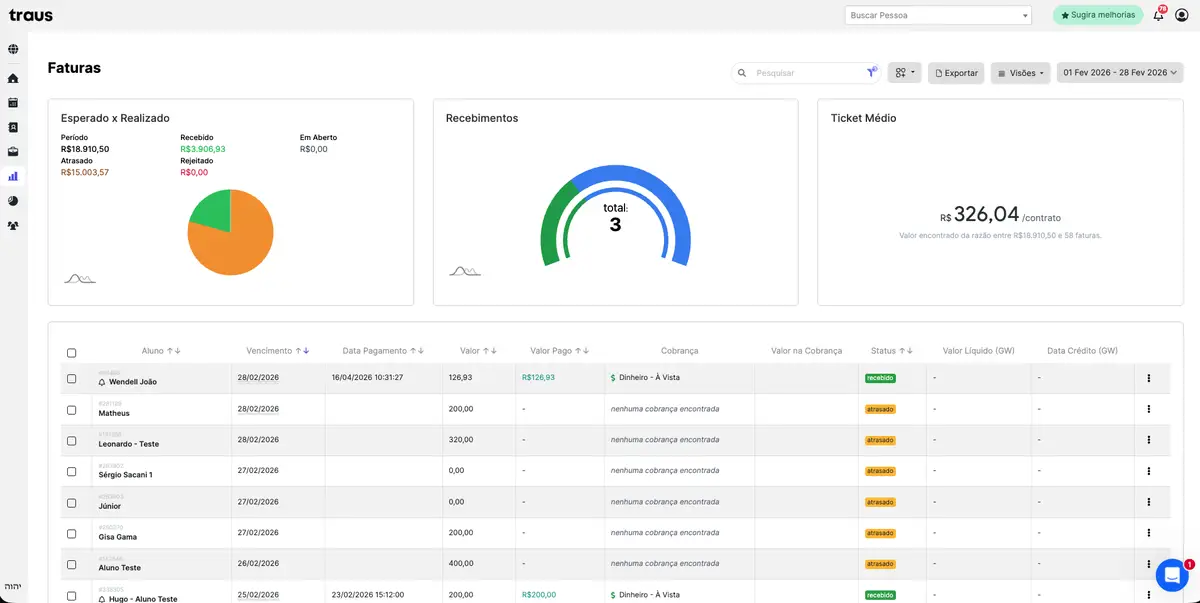This screenshot has width=1200, height=603.
Task: Click the Dinheiro - À Vista cobrança for Wendell João
Action: click(645, 378)
